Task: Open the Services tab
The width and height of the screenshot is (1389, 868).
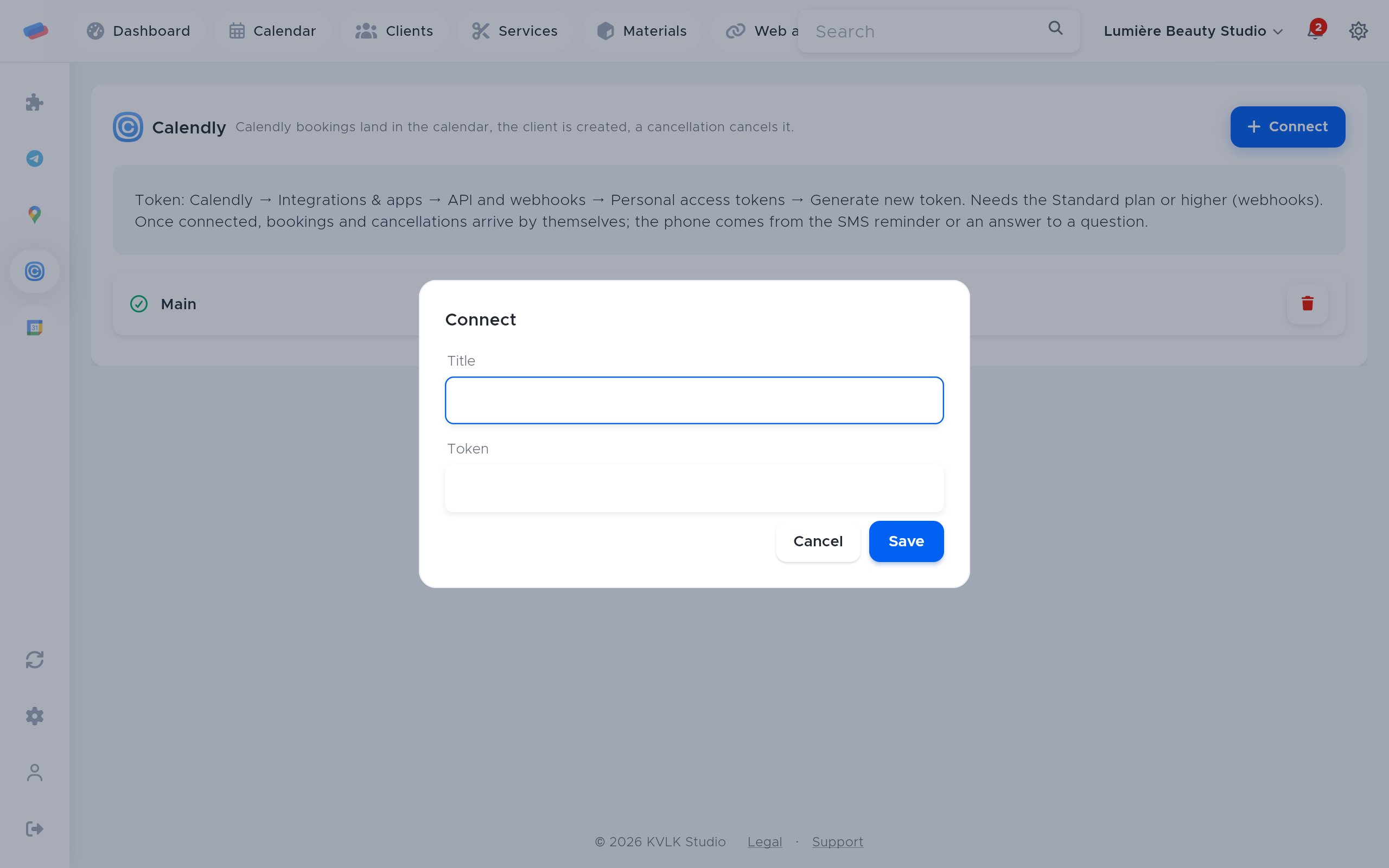Action: click(514, 31)
